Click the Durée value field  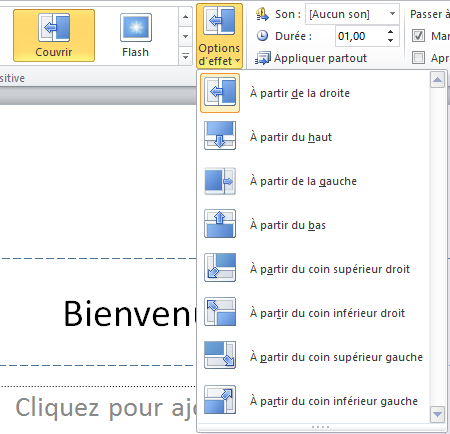click(360, 36)
